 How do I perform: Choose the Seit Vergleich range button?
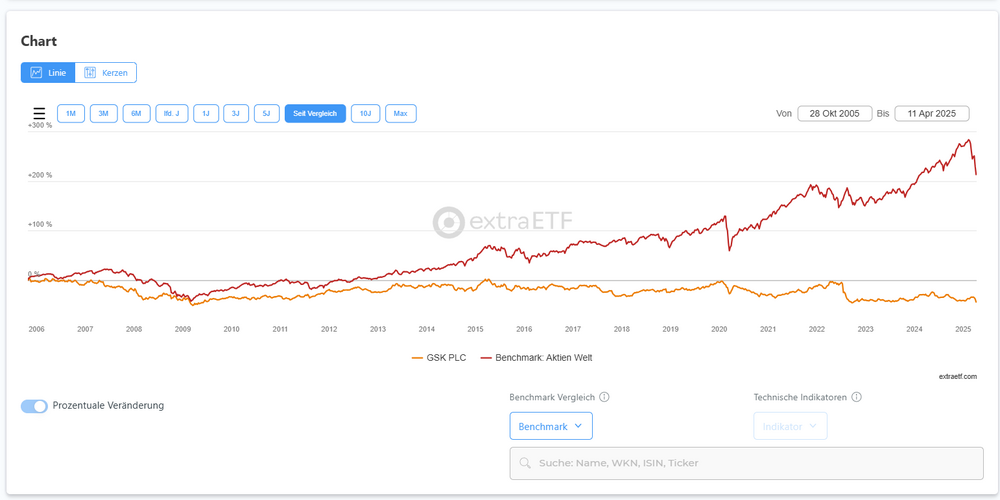(315, 114)
